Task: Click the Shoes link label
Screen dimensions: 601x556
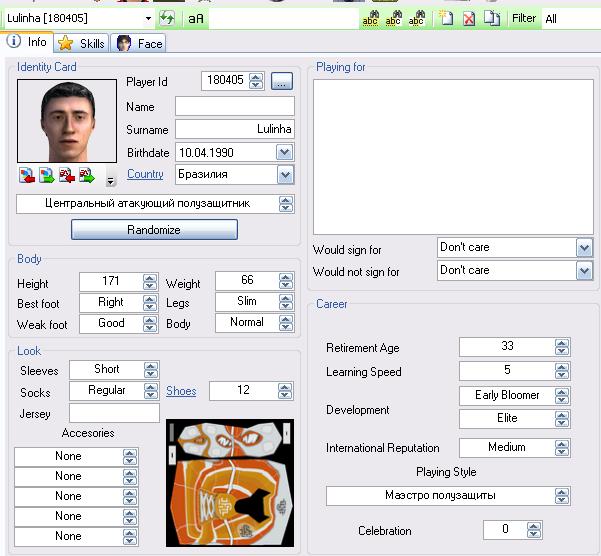Action: click(x=181, y=391)
